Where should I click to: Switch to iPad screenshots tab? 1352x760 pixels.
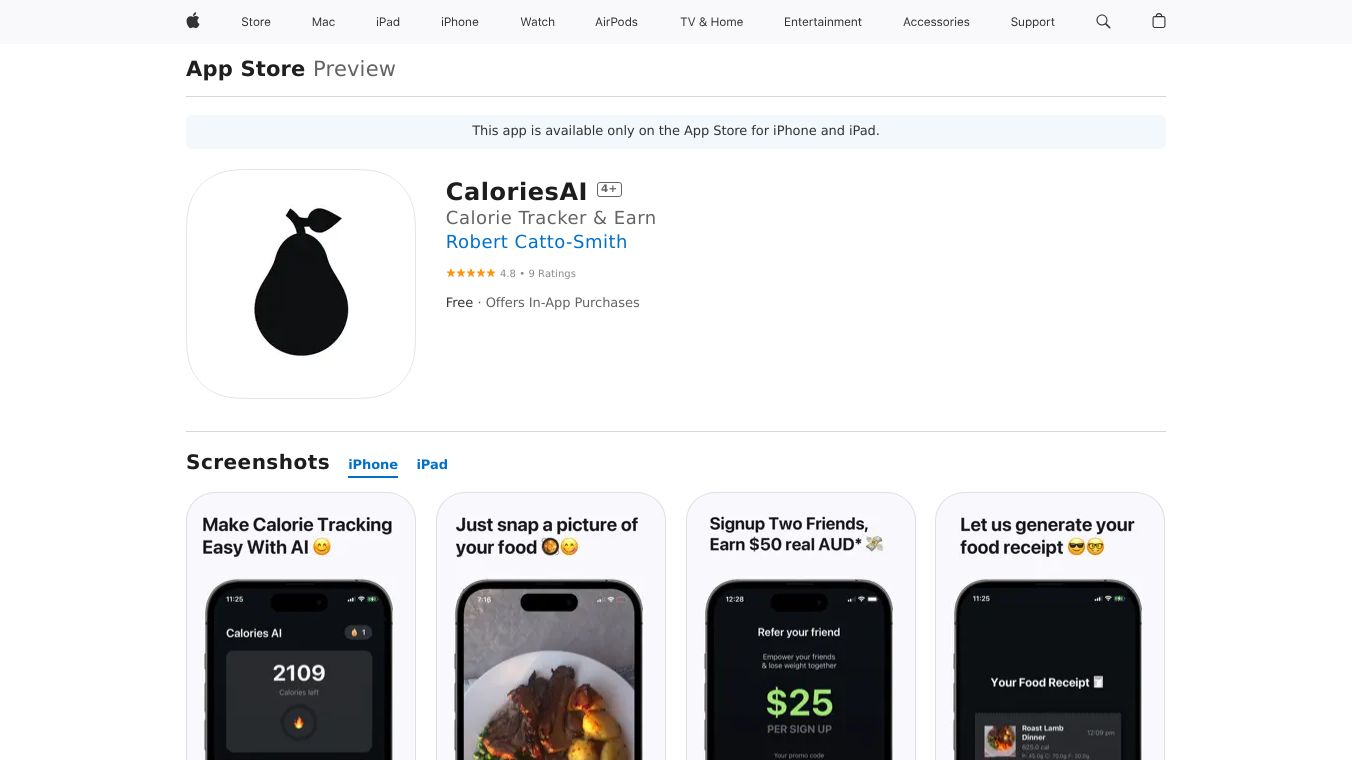tap(432, 464)
